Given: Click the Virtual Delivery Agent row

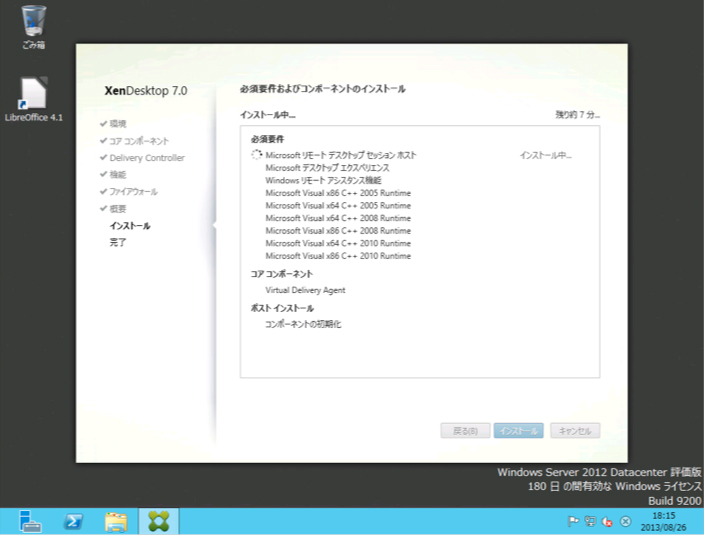Looking at the screenshot, I should coord(305,290).
